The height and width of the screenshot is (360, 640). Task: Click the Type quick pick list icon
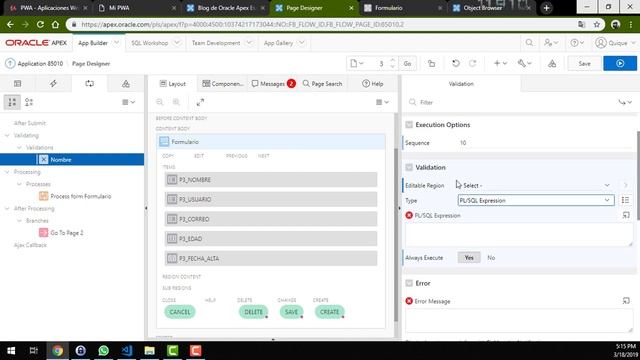click(625, 200)
